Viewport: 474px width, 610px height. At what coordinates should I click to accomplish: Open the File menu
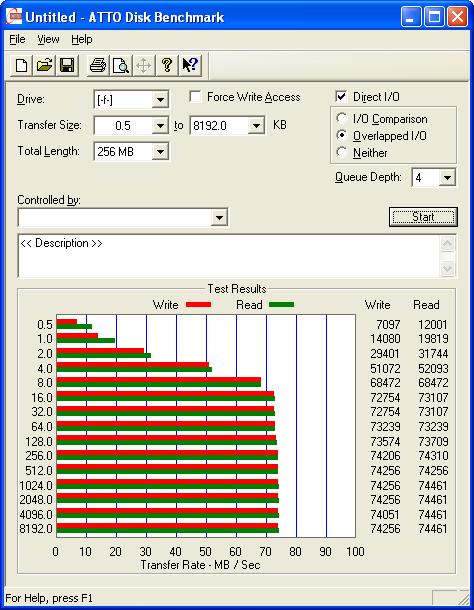tap(17, 39)
